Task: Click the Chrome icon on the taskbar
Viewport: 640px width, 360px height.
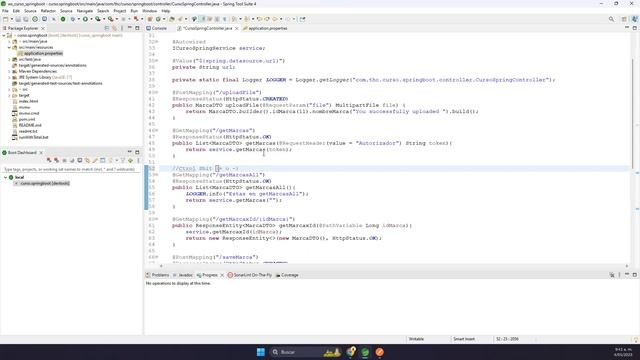Action: [351, 352]
